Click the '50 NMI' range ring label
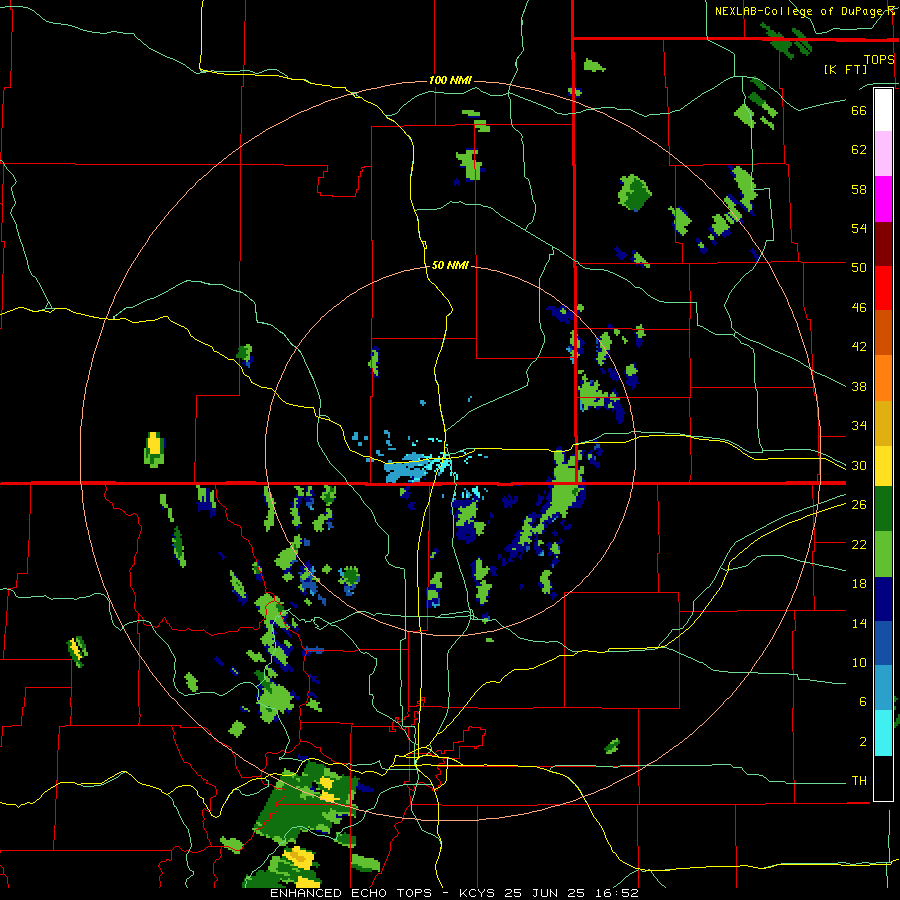Screen dimensions: 900x900 click(450, 265)
